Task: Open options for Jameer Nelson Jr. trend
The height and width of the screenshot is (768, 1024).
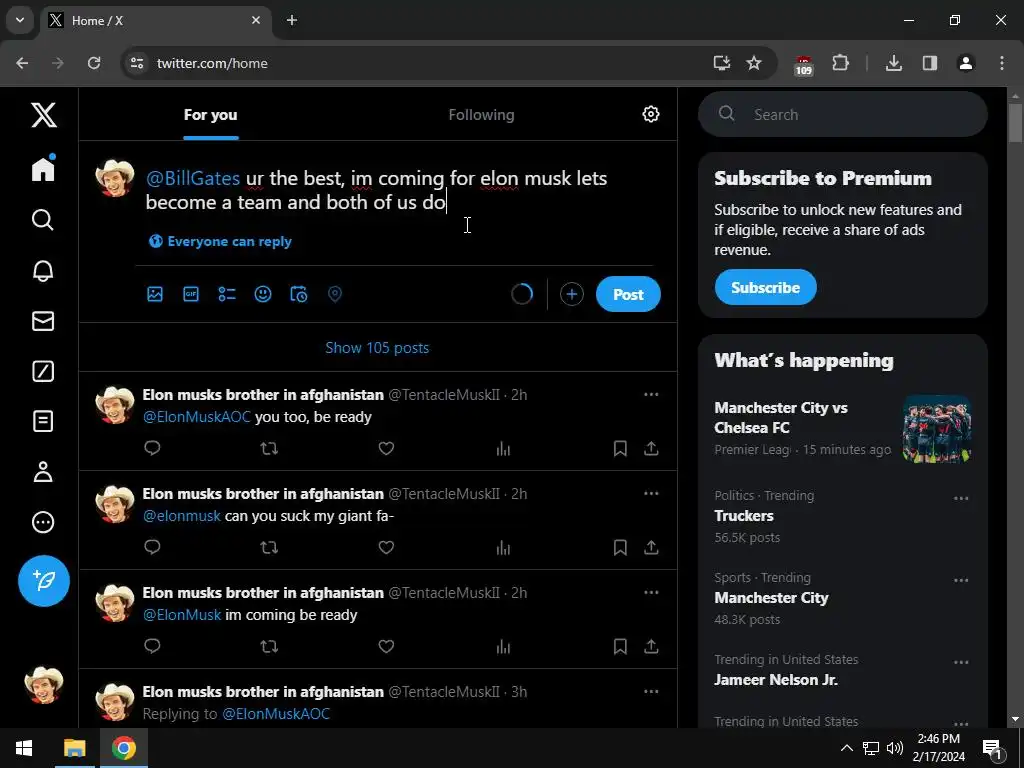Action: point(961,662)
